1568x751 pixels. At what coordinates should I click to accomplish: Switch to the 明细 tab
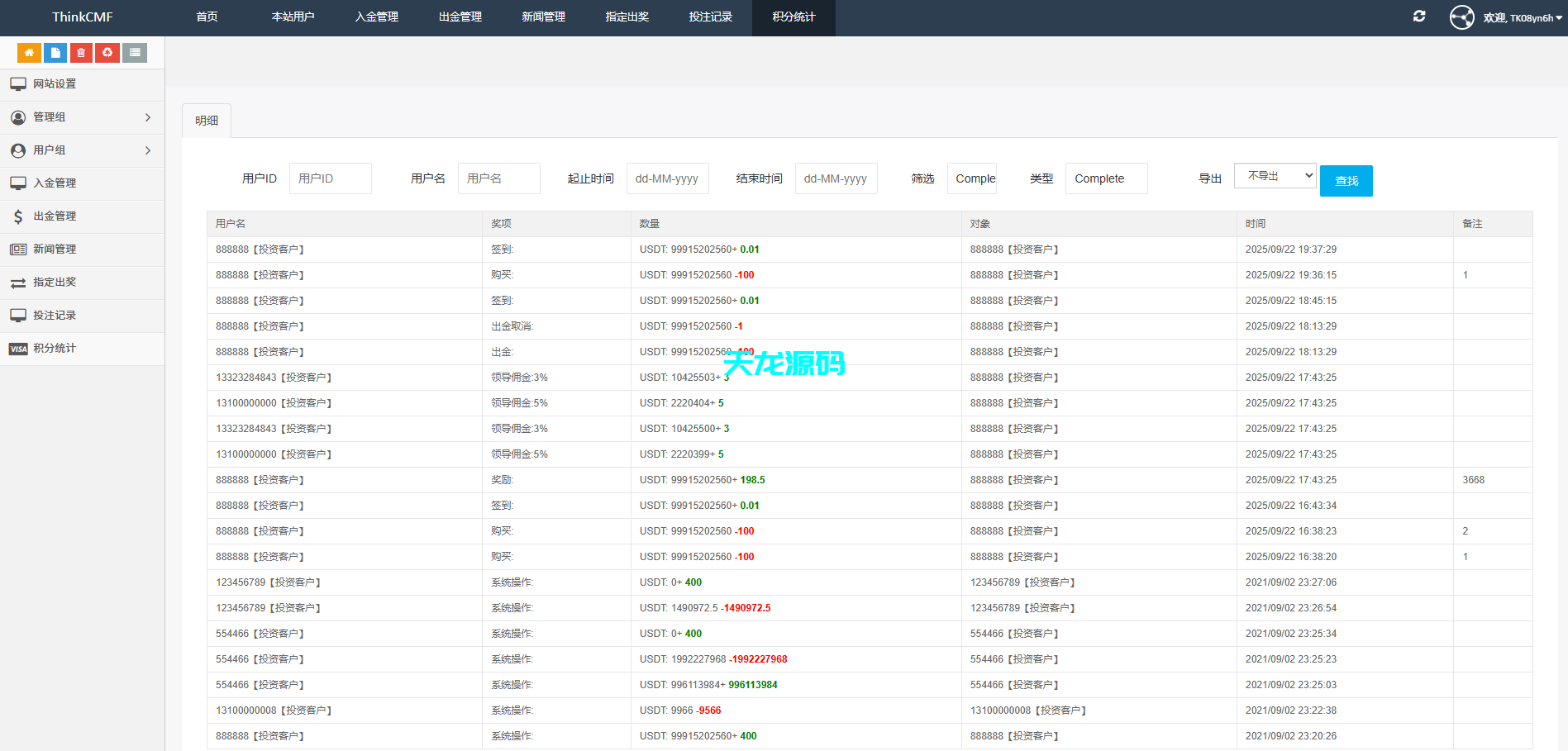[206, 120]
